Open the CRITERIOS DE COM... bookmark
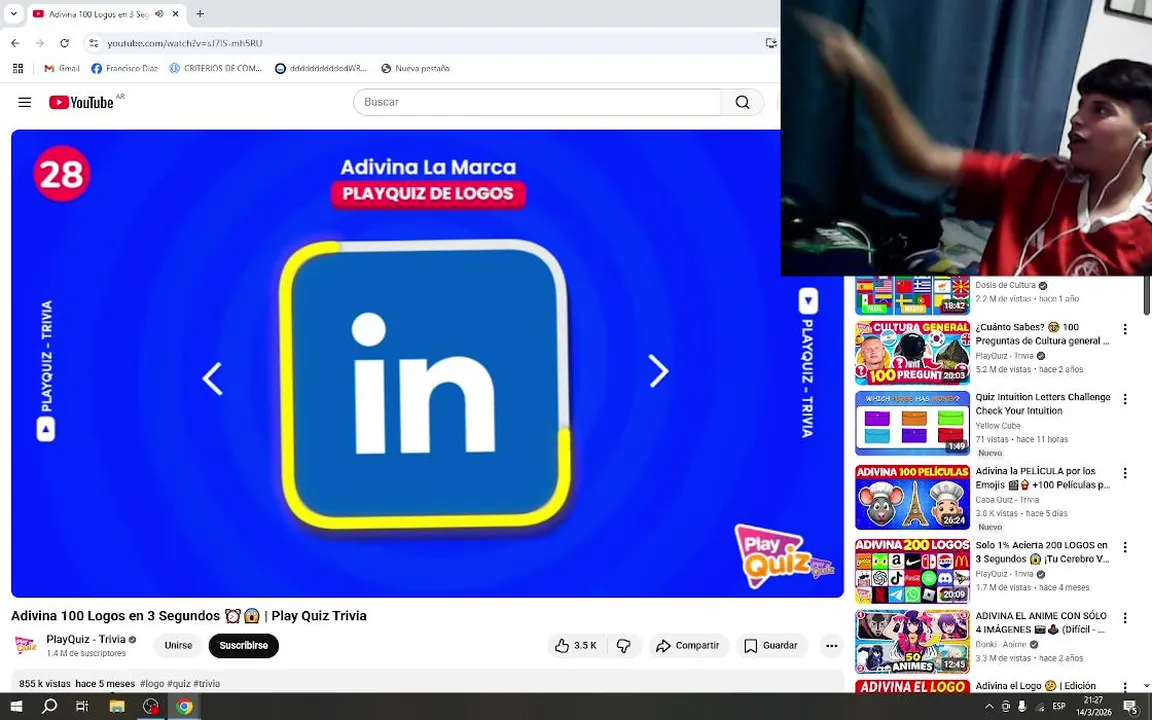The image size is (1152, 720). (x=215, y=68)
